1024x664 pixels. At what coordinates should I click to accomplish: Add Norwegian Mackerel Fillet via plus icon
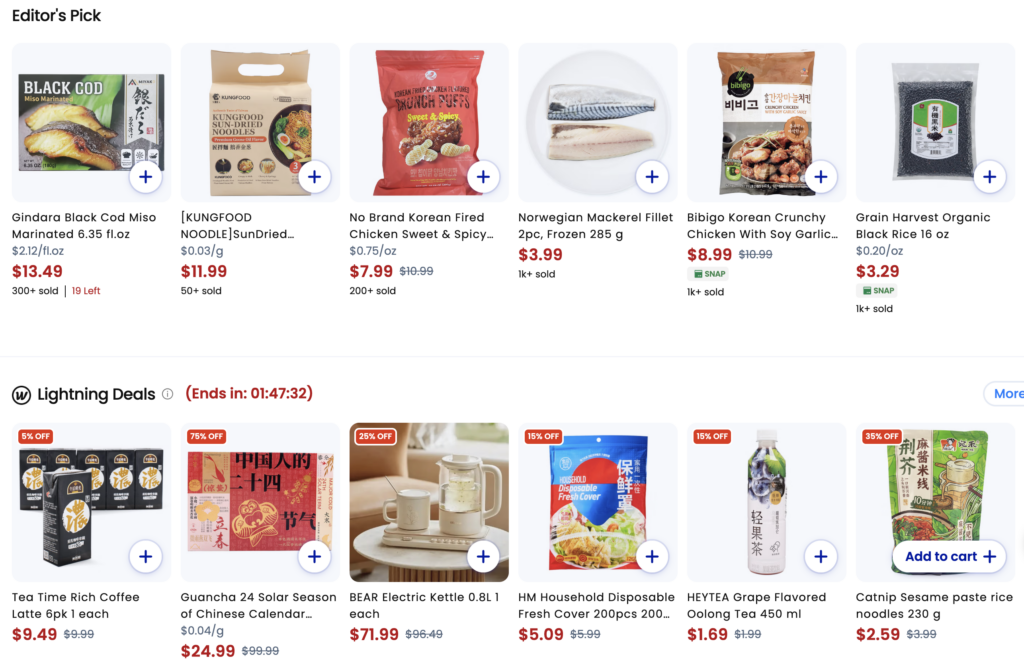(x=652, y=177)
